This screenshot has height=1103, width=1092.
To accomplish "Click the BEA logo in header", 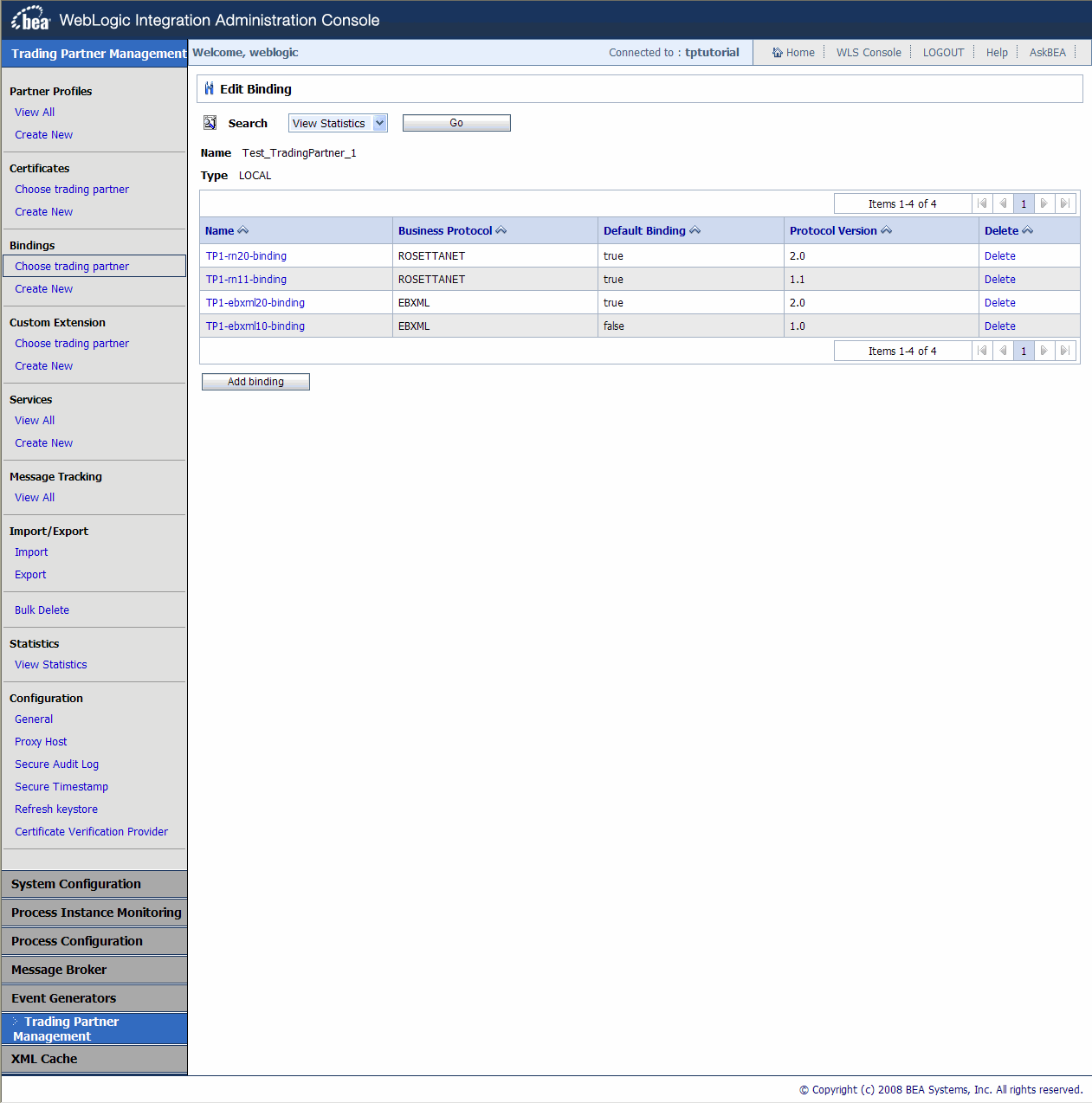I will (30, 19).
